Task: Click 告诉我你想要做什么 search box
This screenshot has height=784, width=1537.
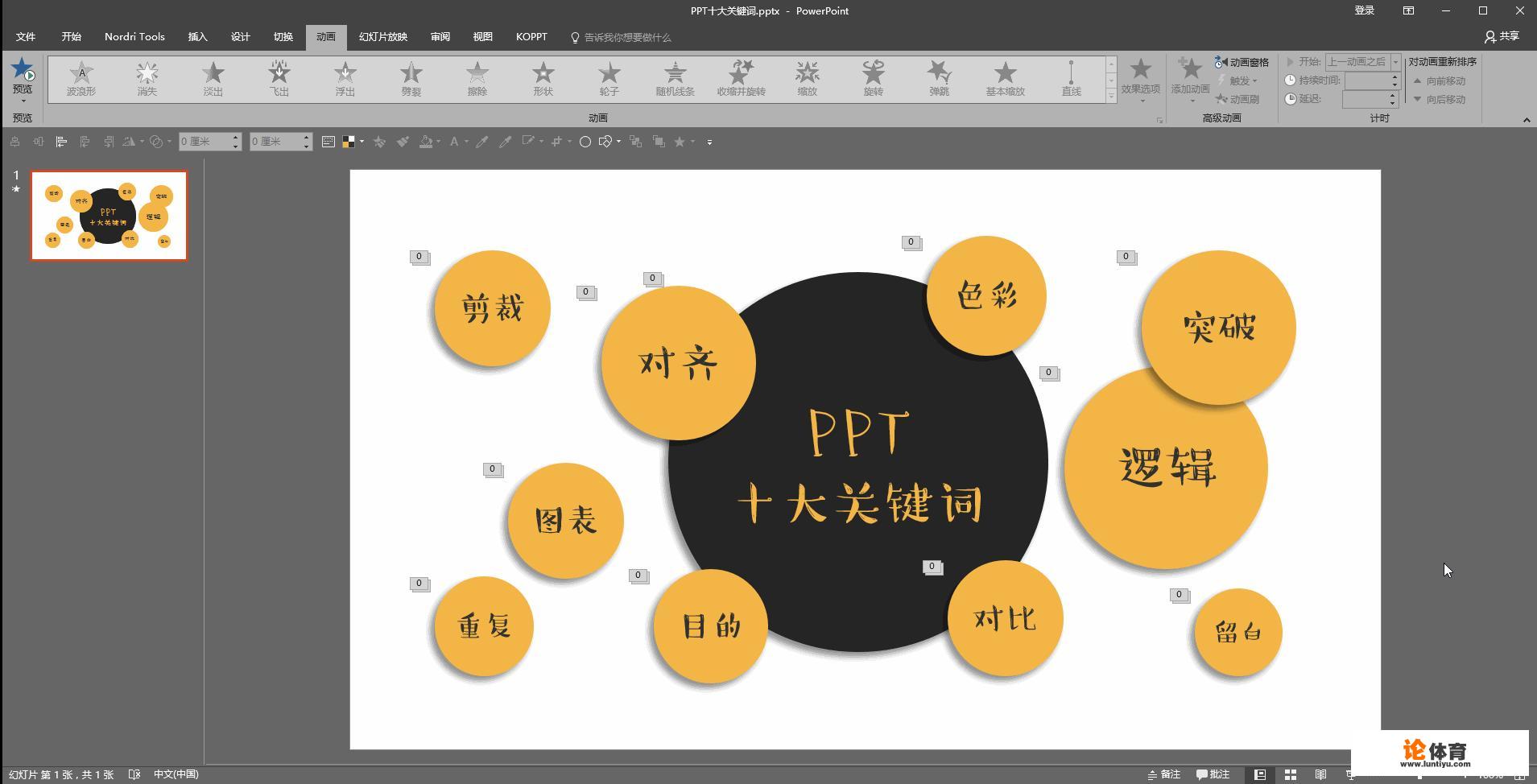Action: click(x=621, y=37)
